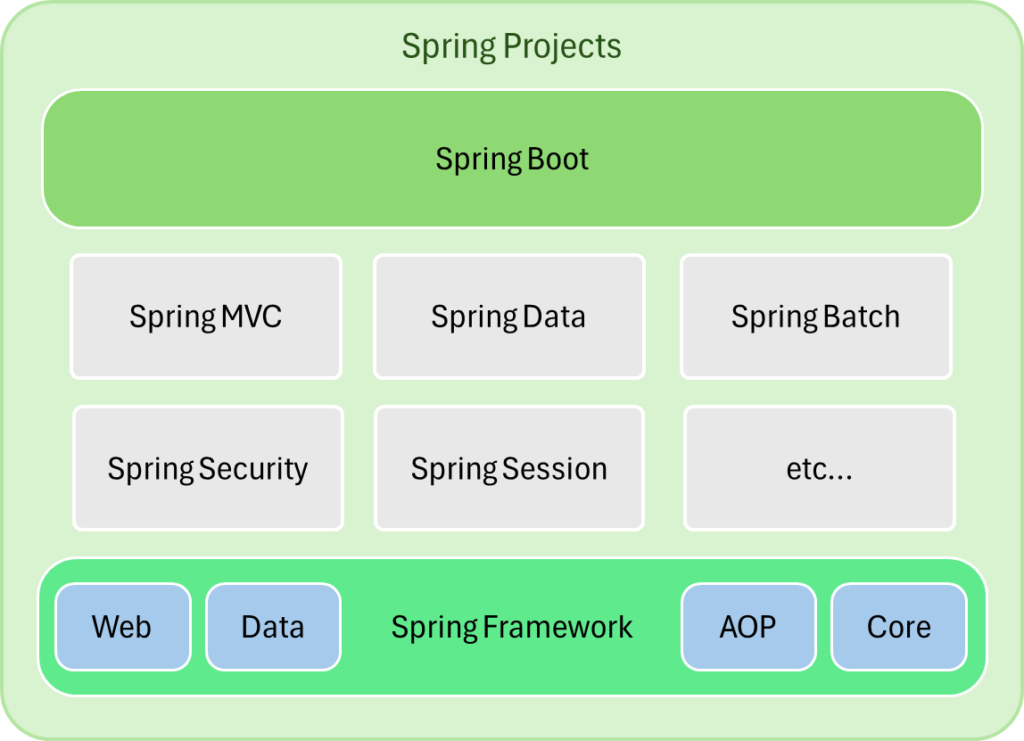Click the word "MVC" in the diagram
The height and width of the screenshot is (741, 1024).
click(x=250, y=317)
